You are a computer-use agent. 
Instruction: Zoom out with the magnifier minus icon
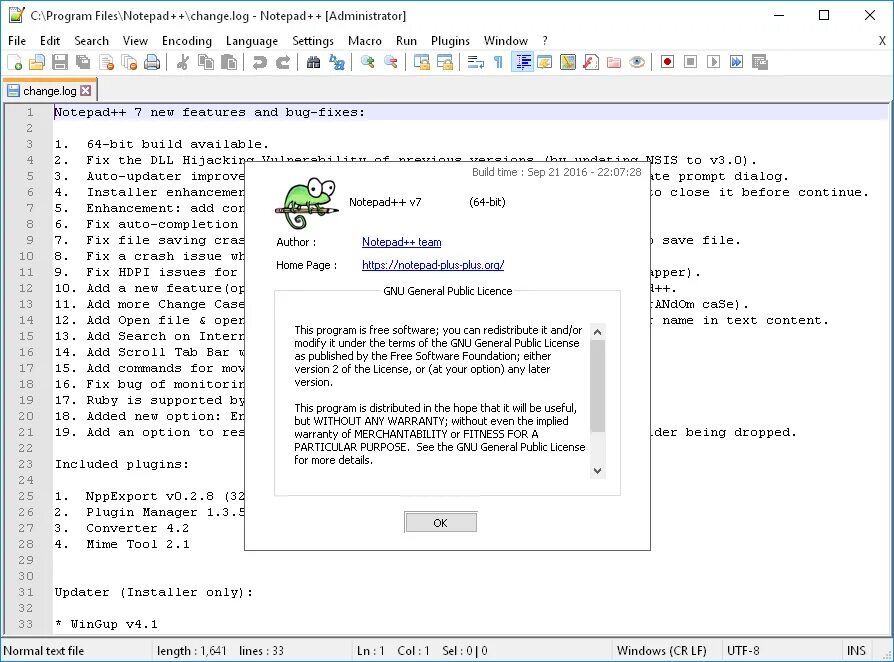coord(391,62)
